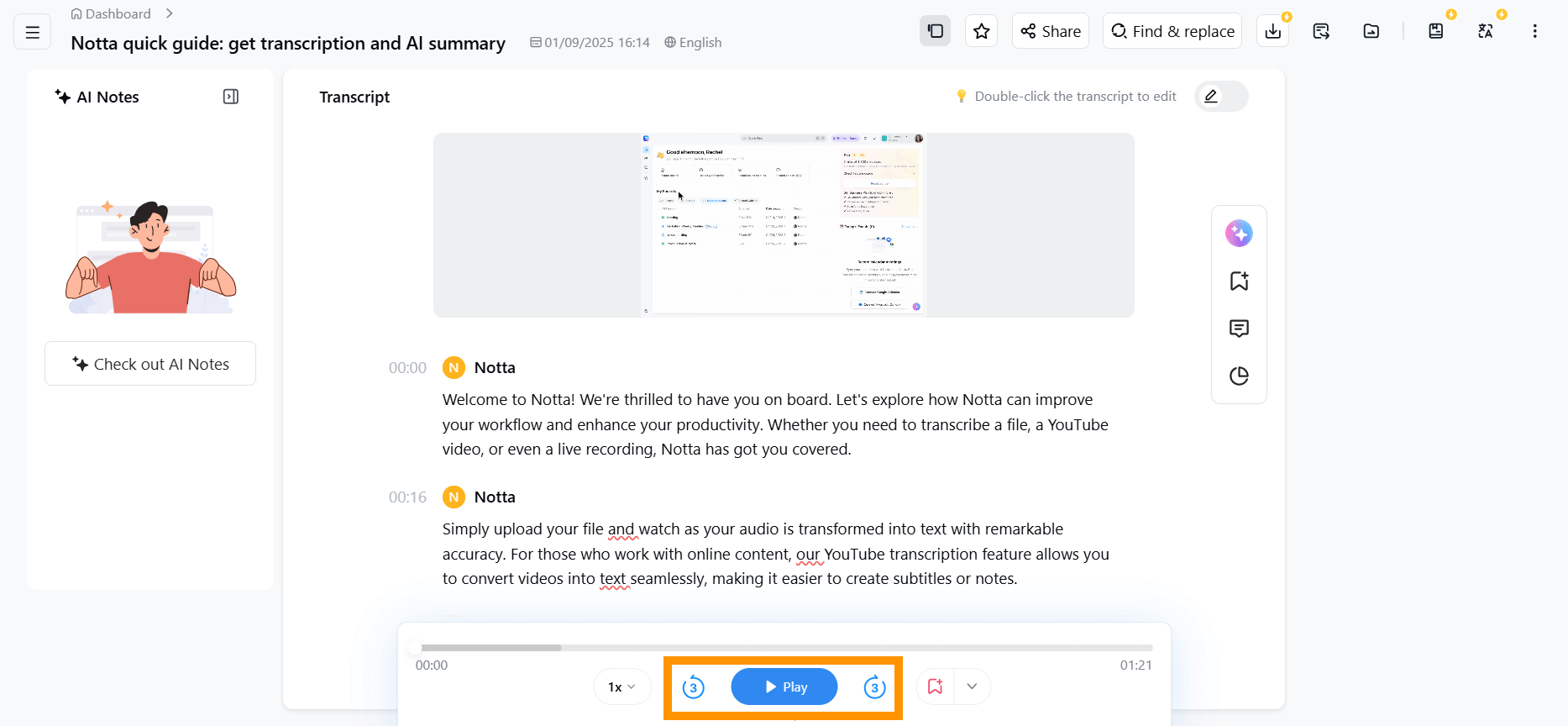The image size is (1568, 726).
Task: Rename speaker Notta at 00:16
Action: click(495, 497)
